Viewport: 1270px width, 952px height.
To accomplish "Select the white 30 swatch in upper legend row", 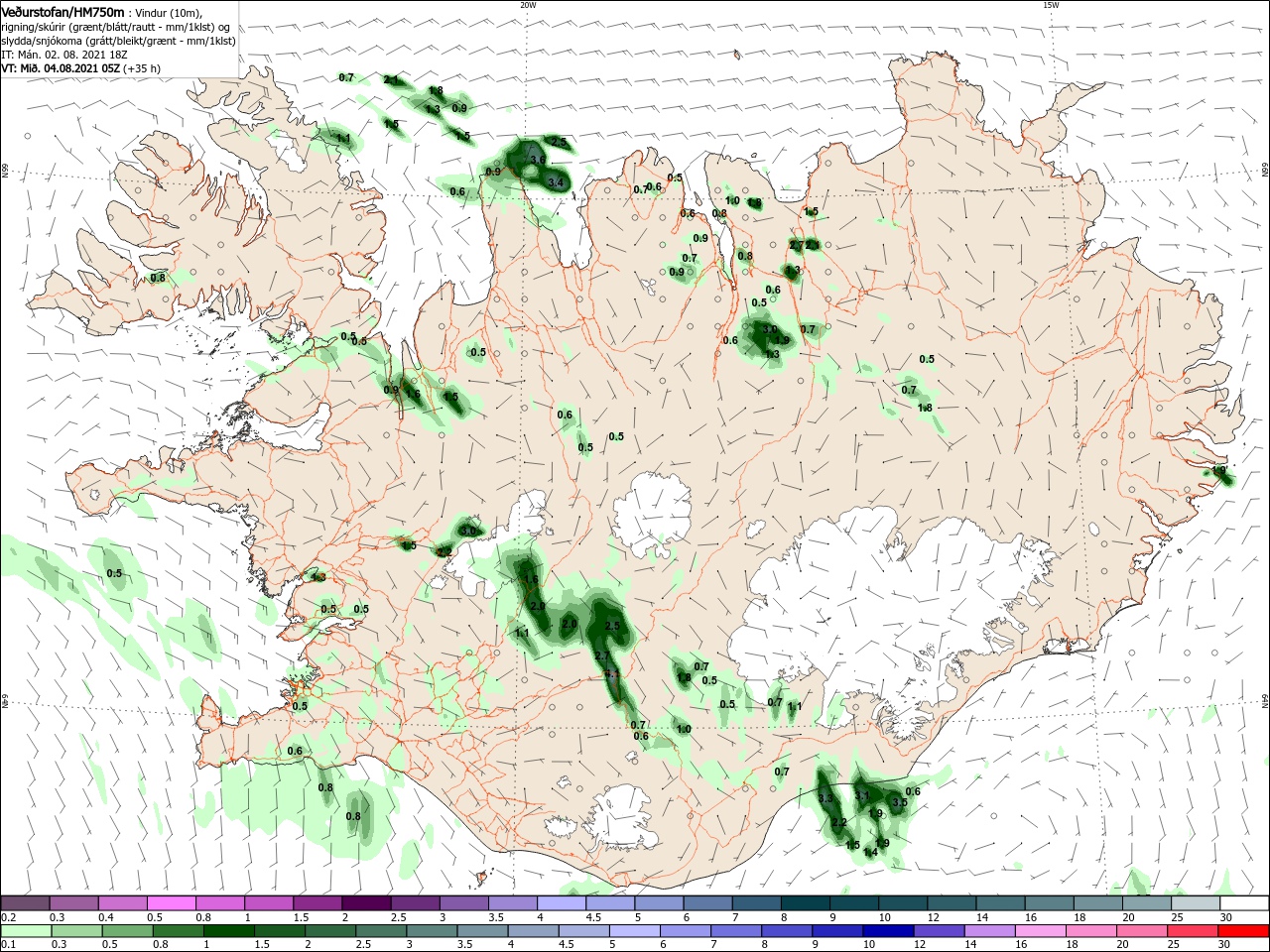I will pos(1243,903).
